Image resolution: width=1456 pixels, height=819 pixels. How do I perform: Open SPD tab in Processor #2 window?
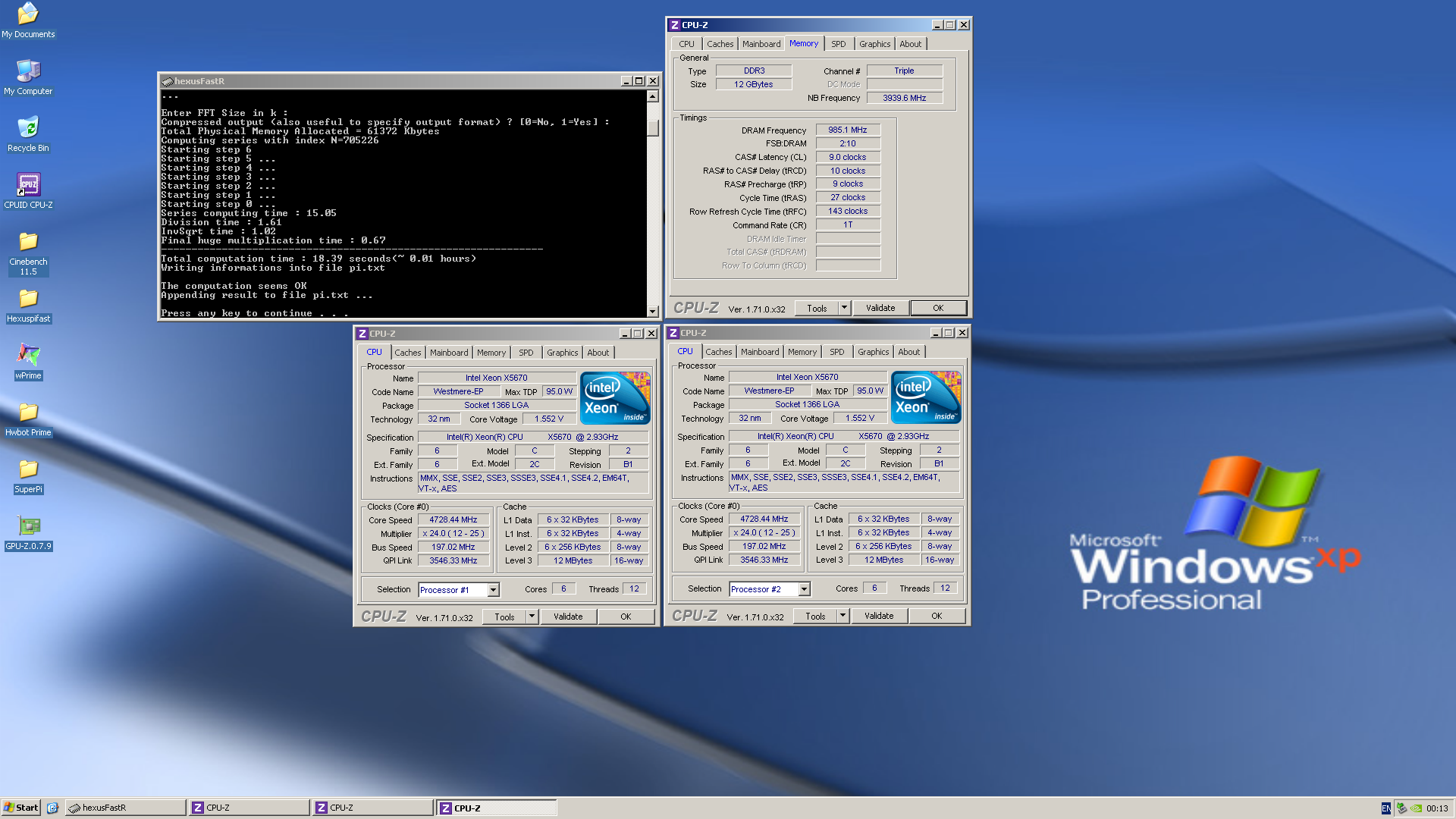(837, 352)
